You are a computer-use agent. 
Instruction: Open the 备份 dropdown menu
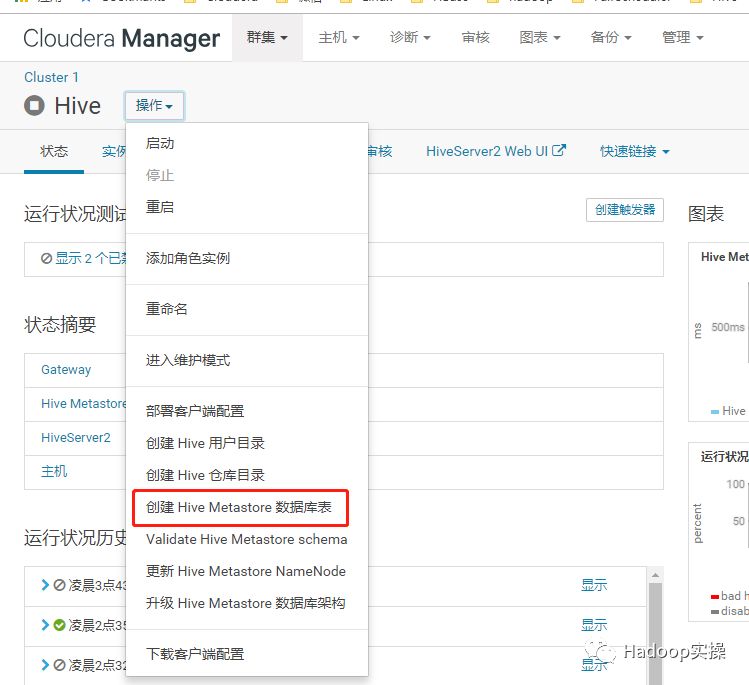(x=611, y=37)
